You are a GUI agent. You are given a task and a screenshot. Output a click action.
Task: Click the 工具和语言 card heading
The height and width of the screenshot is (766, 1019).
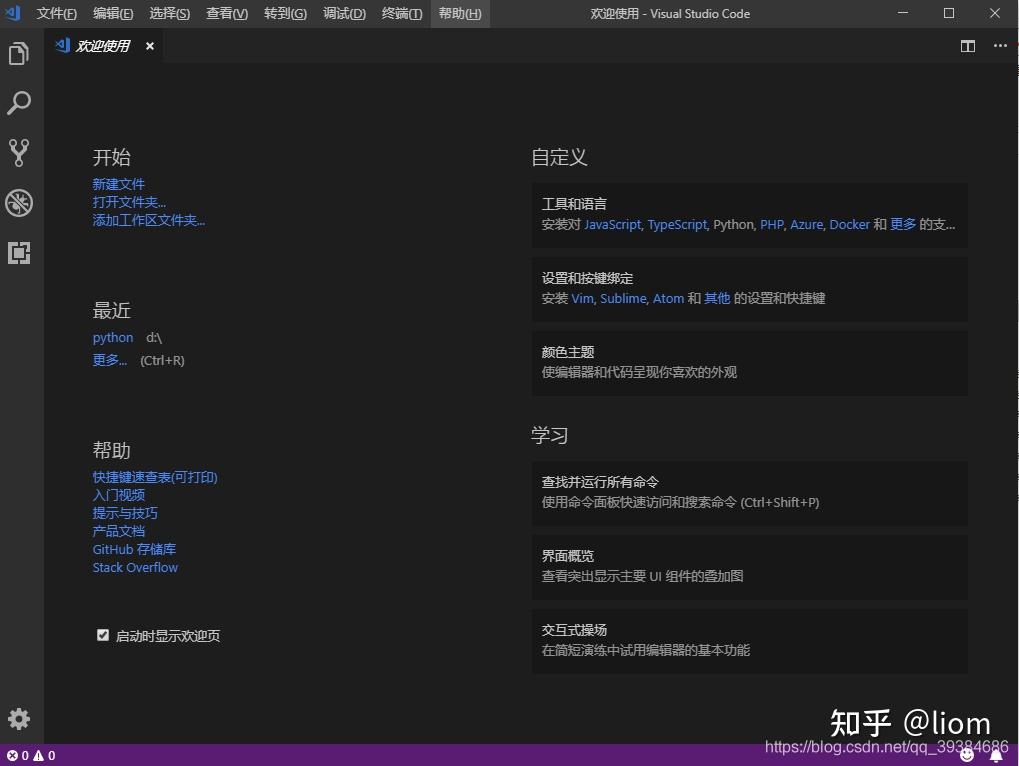click(574, 204)
